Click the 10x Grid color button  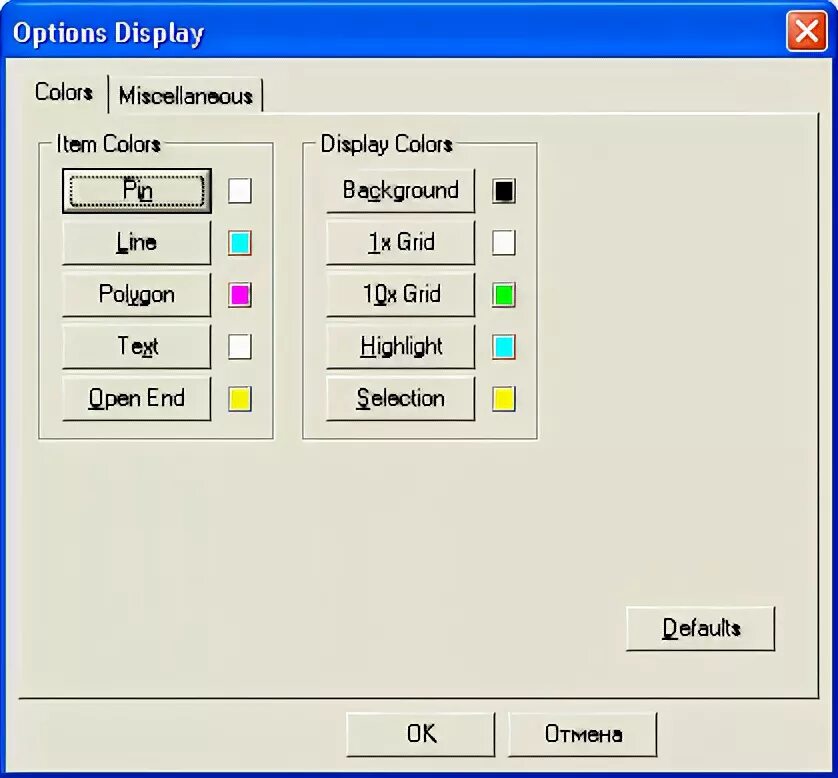pos(400,294)
